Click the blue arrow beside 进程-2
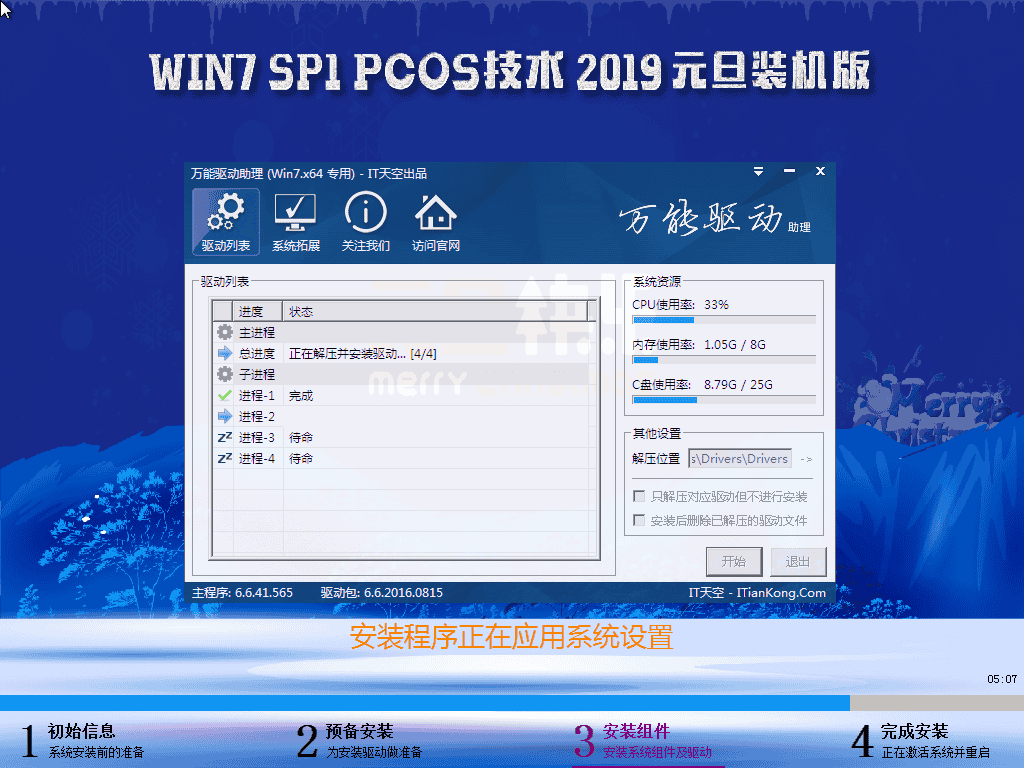 [225, 416]
